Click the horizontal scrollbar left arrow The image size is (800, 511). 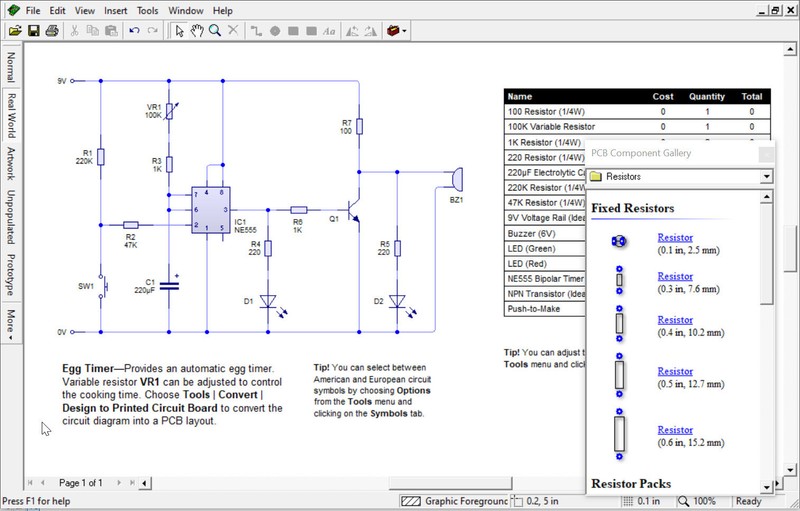144,483
